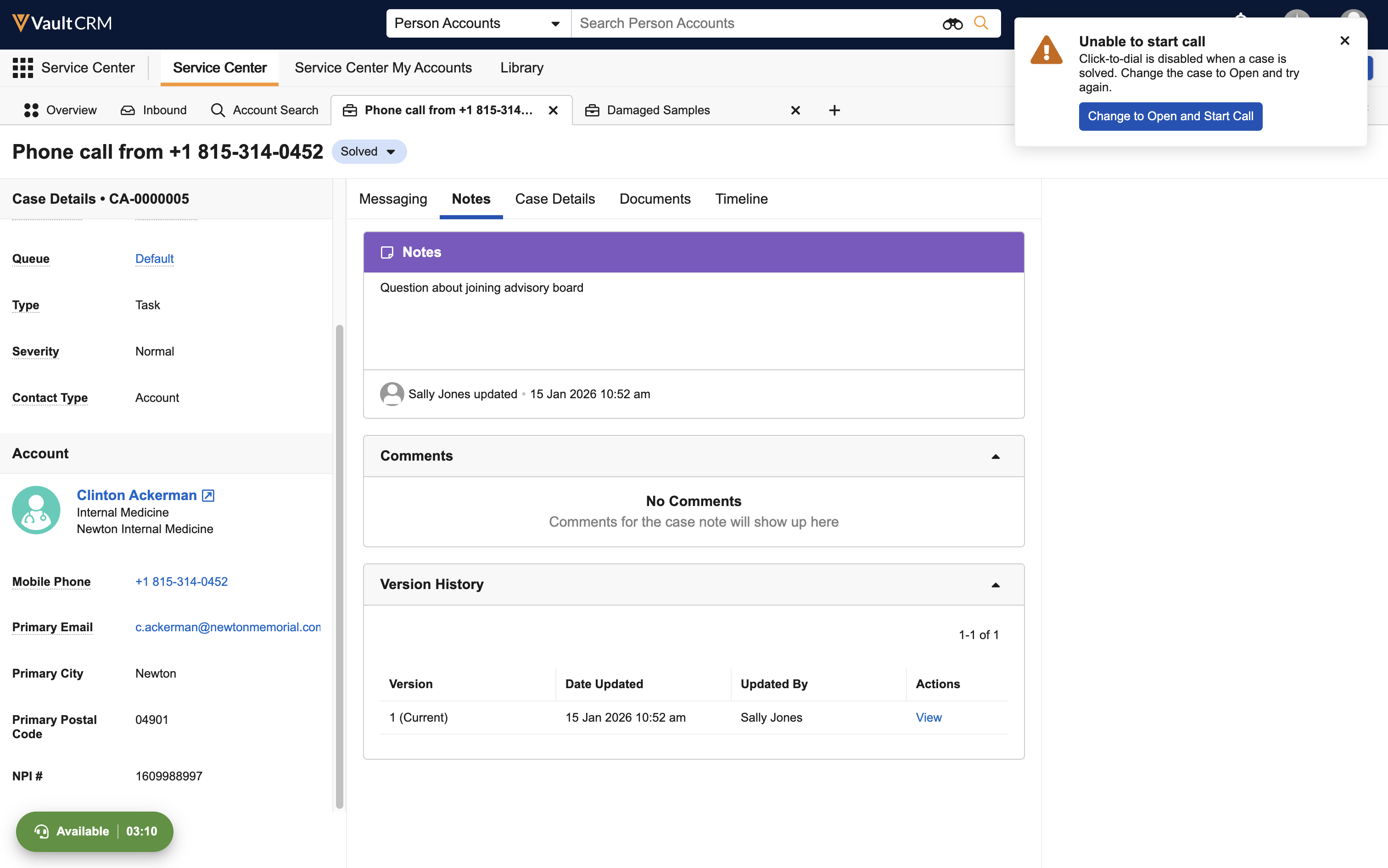
Task: Click Change to Open and Start Call
Action: point(1170,117)
